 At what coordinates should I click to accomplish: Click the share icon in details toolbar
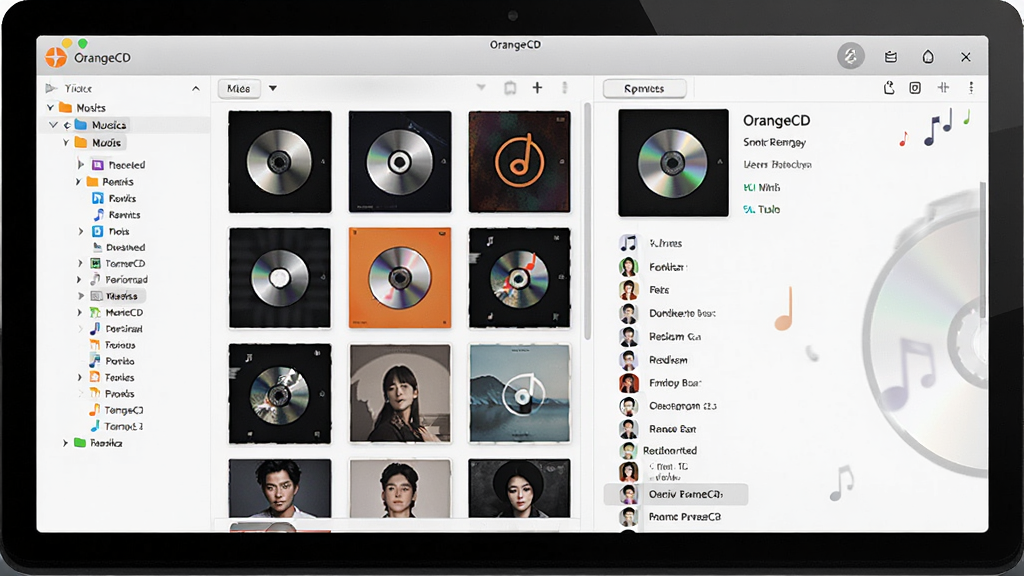click(889, 88)
